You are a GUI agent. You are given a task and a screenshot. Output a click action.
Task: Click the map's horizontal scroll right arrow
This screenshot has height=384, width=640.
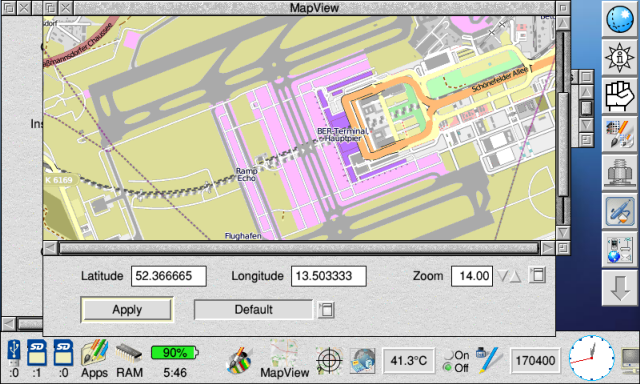[547, 248]
